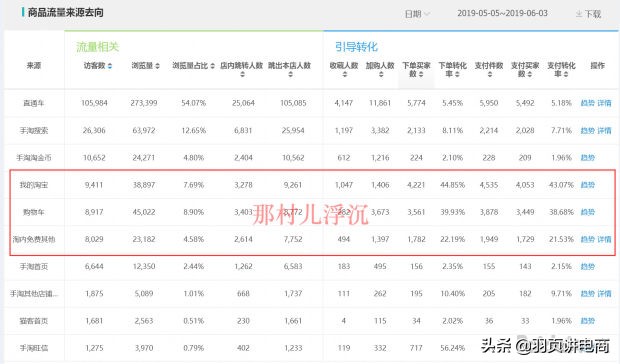Click the 下载 download button
Image resolution: width=620 pixels, height=364 pixels.
589,14
